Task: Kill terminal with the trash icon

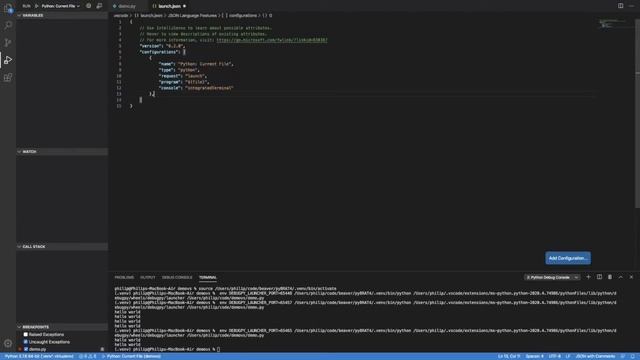Action: [610, 277]
